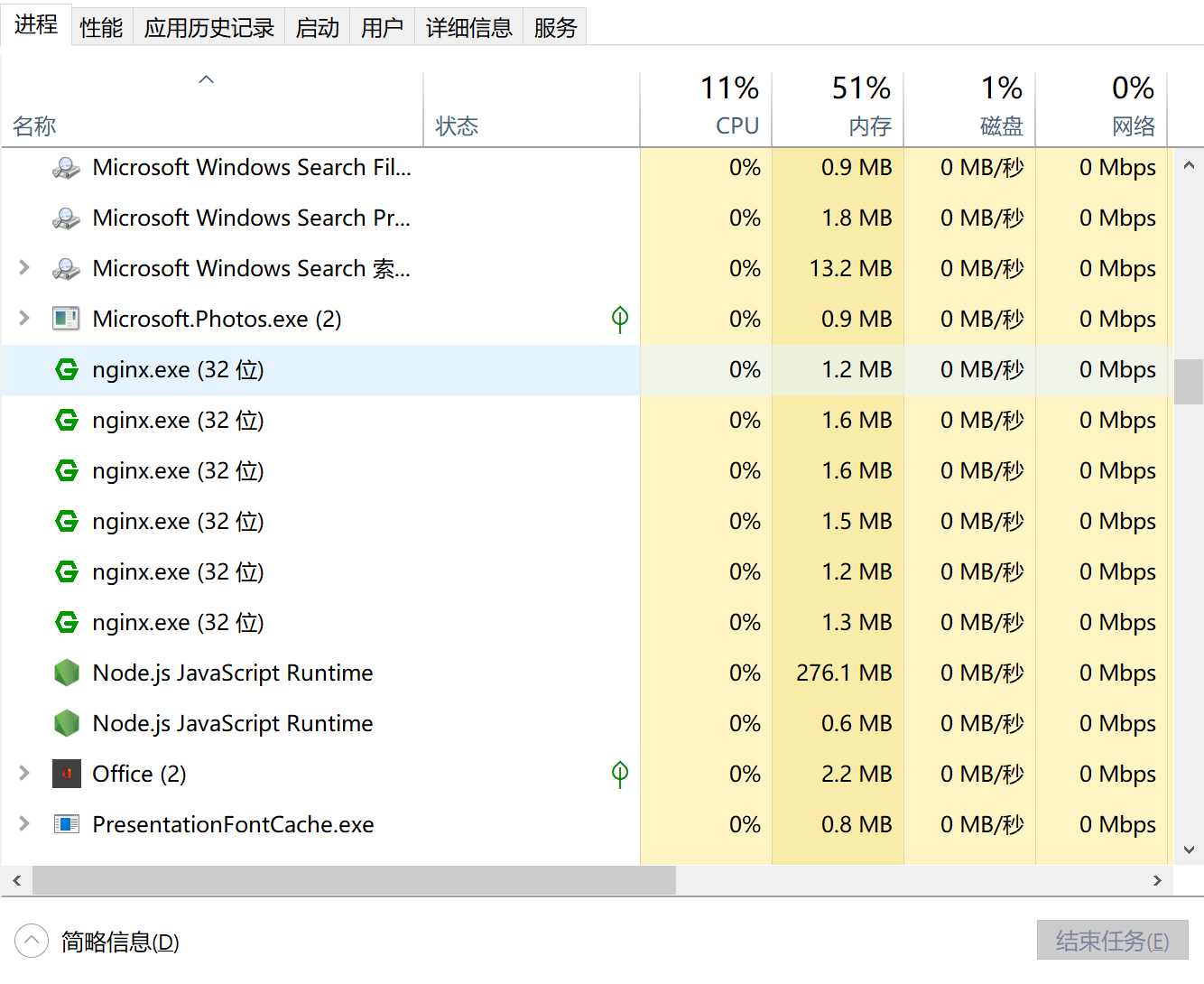Screen dimensions: 1204x984
Task: Sort by the 名称 column header
Action: point(212,109)
